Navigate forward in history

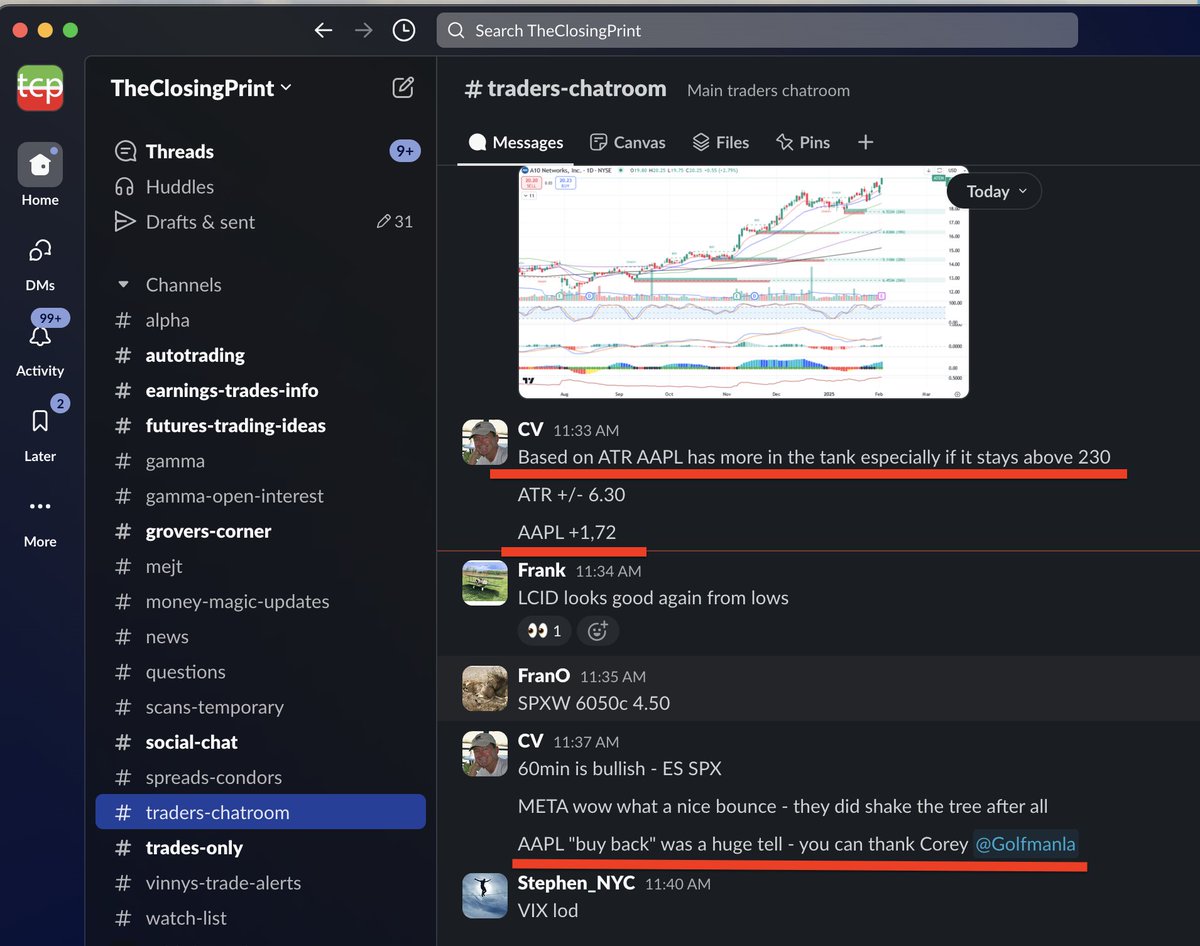pyautogui.click(x=363, y=30)
